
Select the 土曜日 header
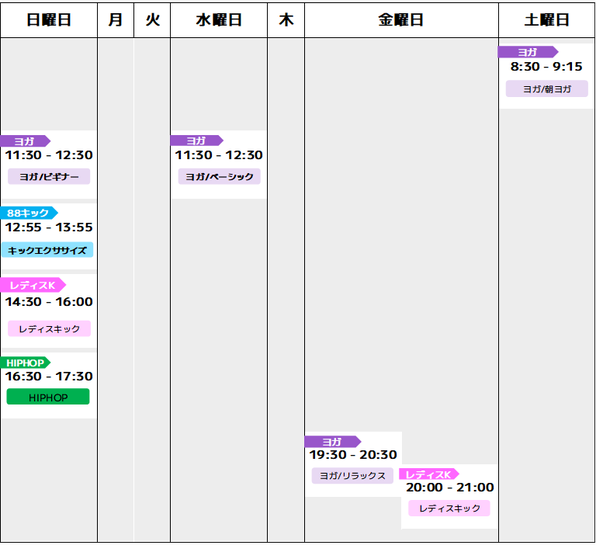click(547, 20)
